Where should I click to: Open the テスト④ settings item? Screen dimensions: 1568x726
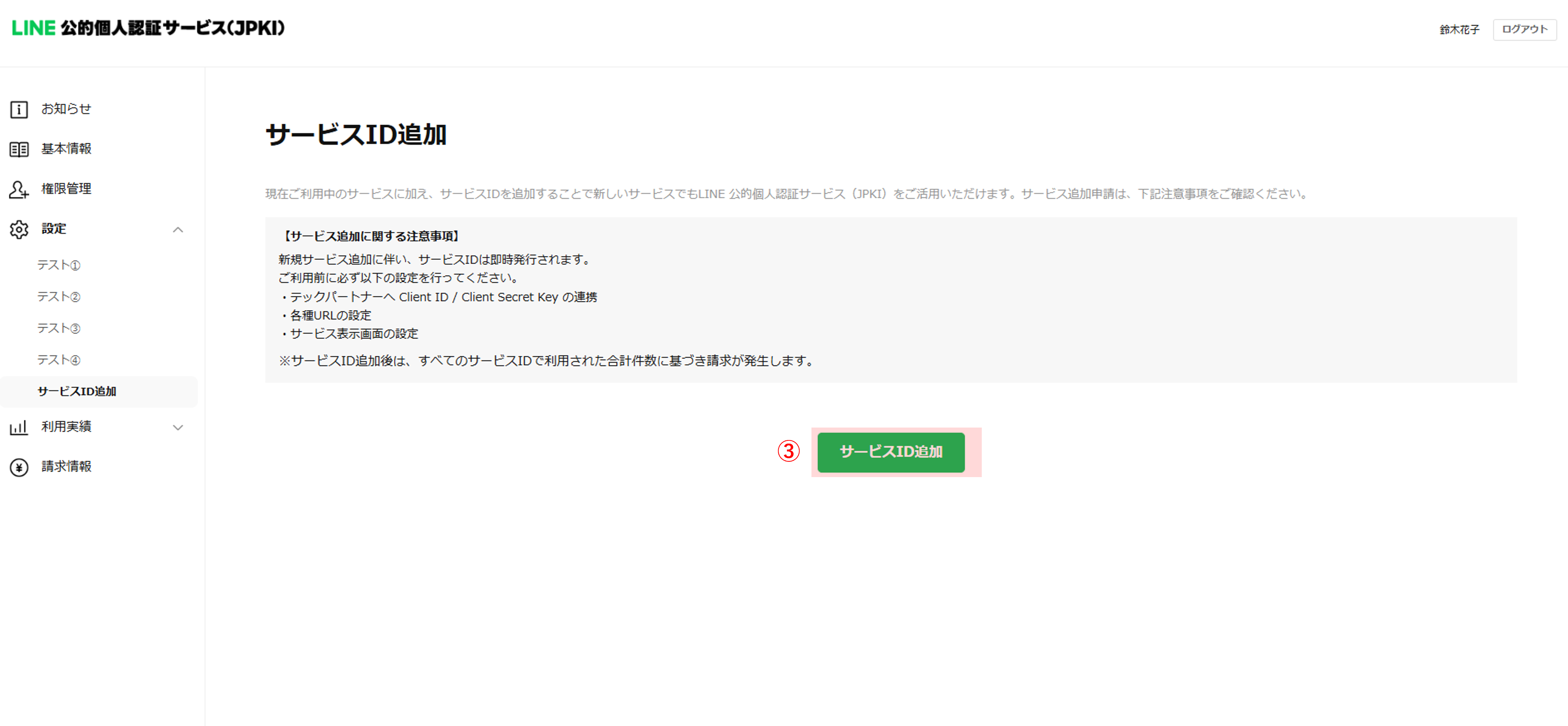pyautogui.click(x=58, y=360)
